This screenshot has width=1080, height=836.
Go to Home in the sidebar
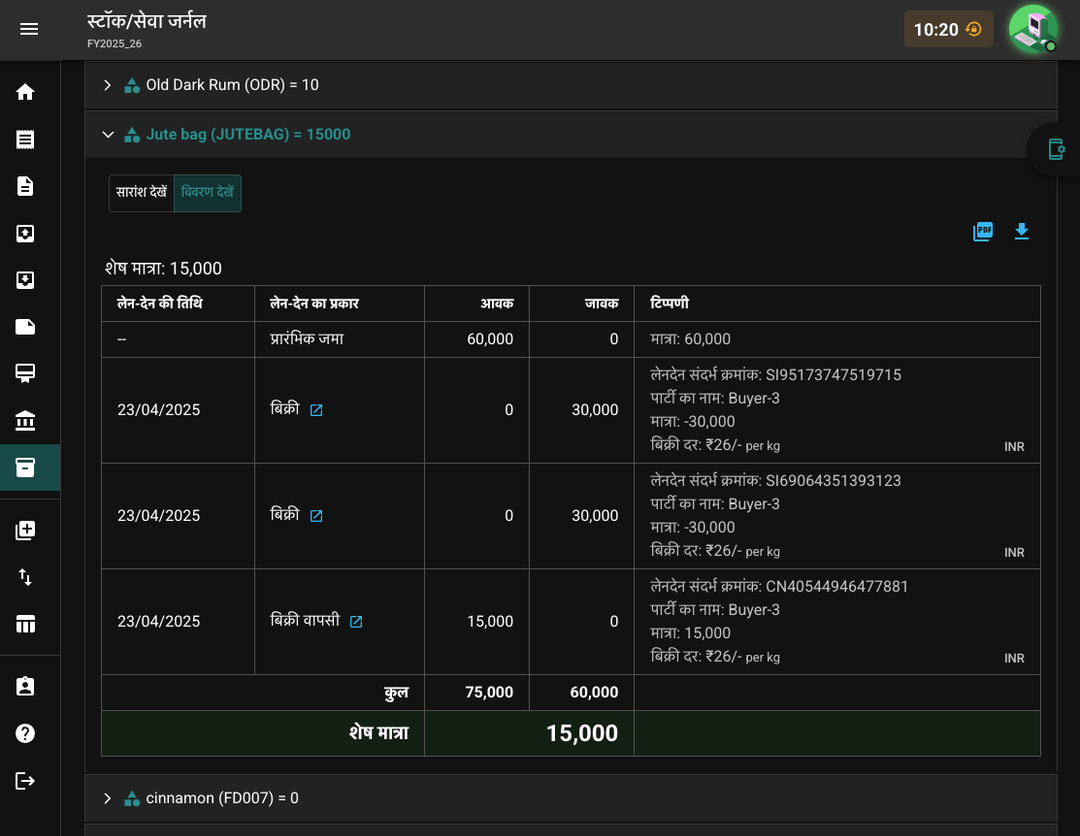point(25,92)
